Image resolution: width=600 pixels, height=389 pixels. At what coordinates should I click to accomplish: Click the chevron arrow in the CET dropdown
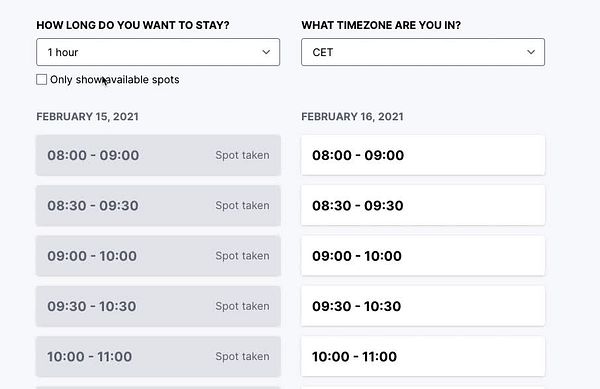pyautogui.click(x=531, y=52)
